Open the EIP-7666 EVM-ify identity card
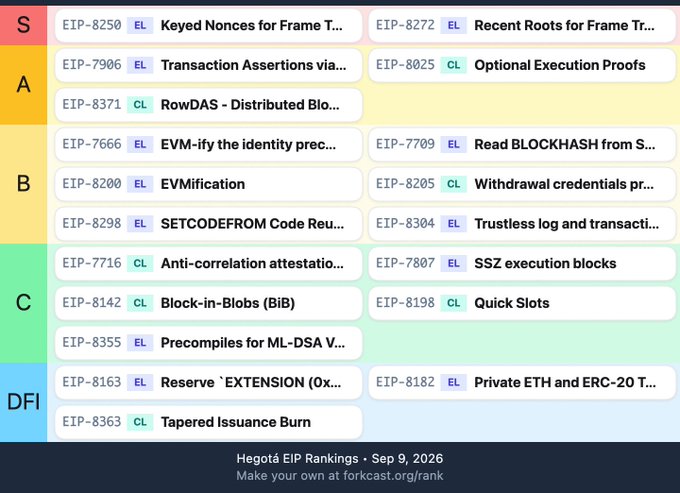Screen dimensions: 680x493 209,144
